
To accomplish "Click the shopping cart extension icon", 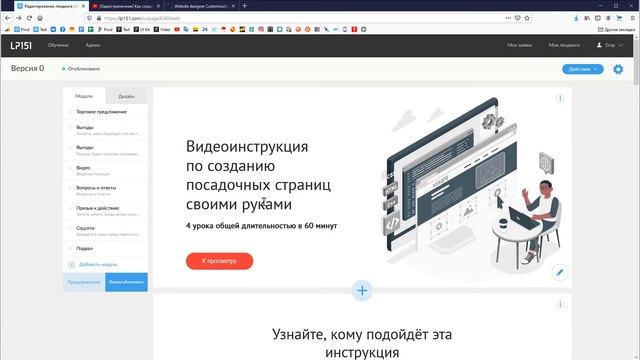I will coord(619,18).
